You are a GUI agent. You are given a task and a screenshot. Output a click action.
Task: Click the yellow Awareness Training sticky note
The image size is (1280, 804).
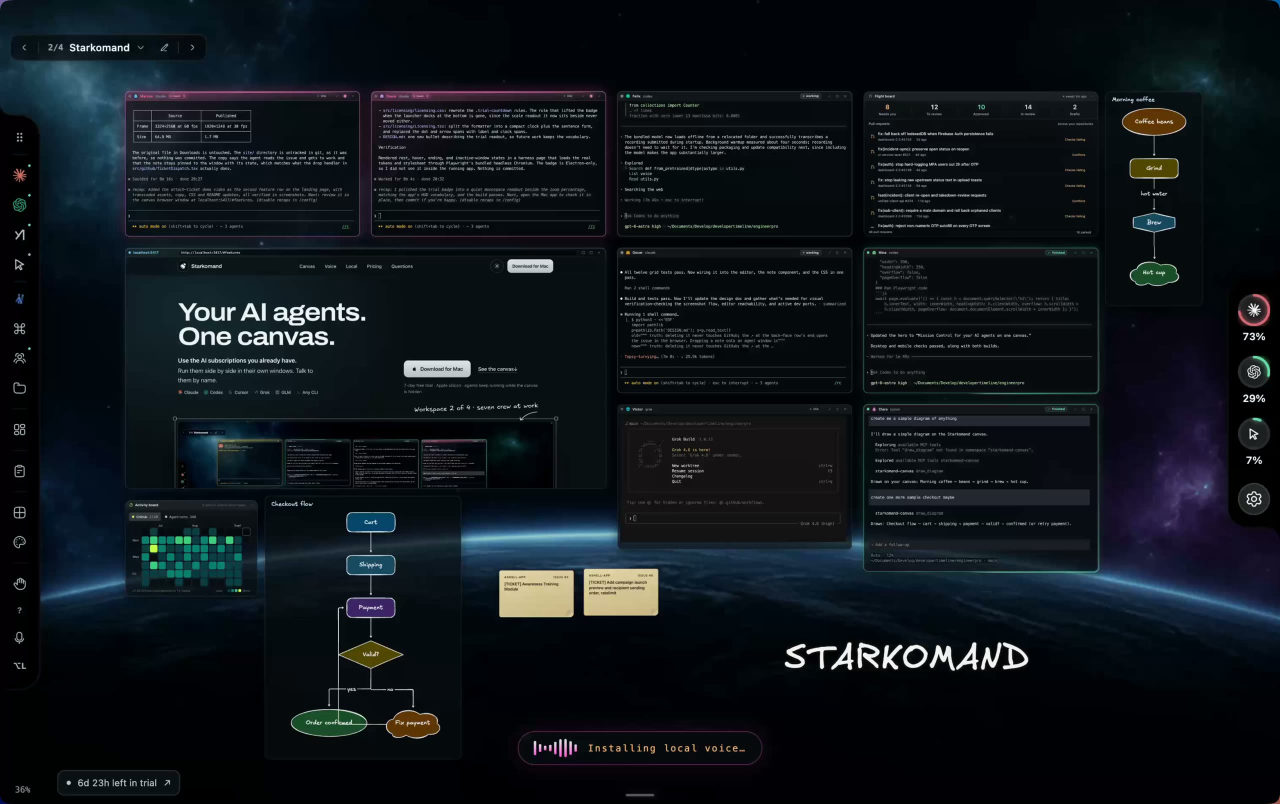pos(536,594)
